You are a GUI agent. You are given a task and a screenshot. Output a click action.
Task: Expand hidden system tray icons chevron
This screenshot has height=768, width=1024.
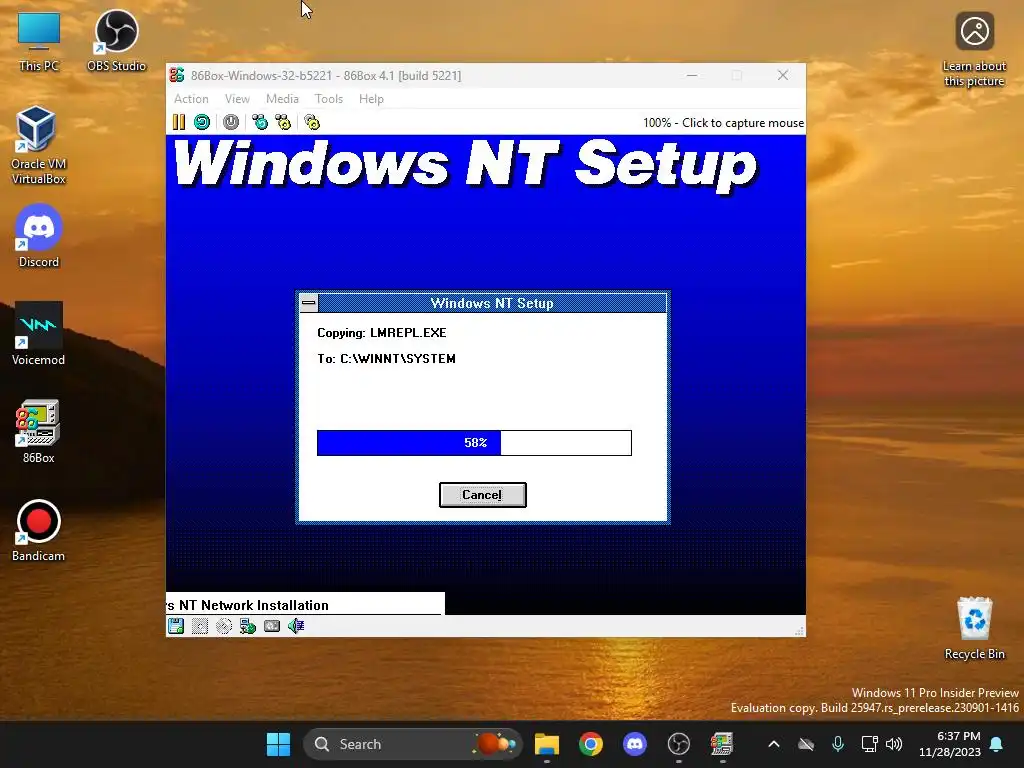pyautogui.click(x=774, y=744)
